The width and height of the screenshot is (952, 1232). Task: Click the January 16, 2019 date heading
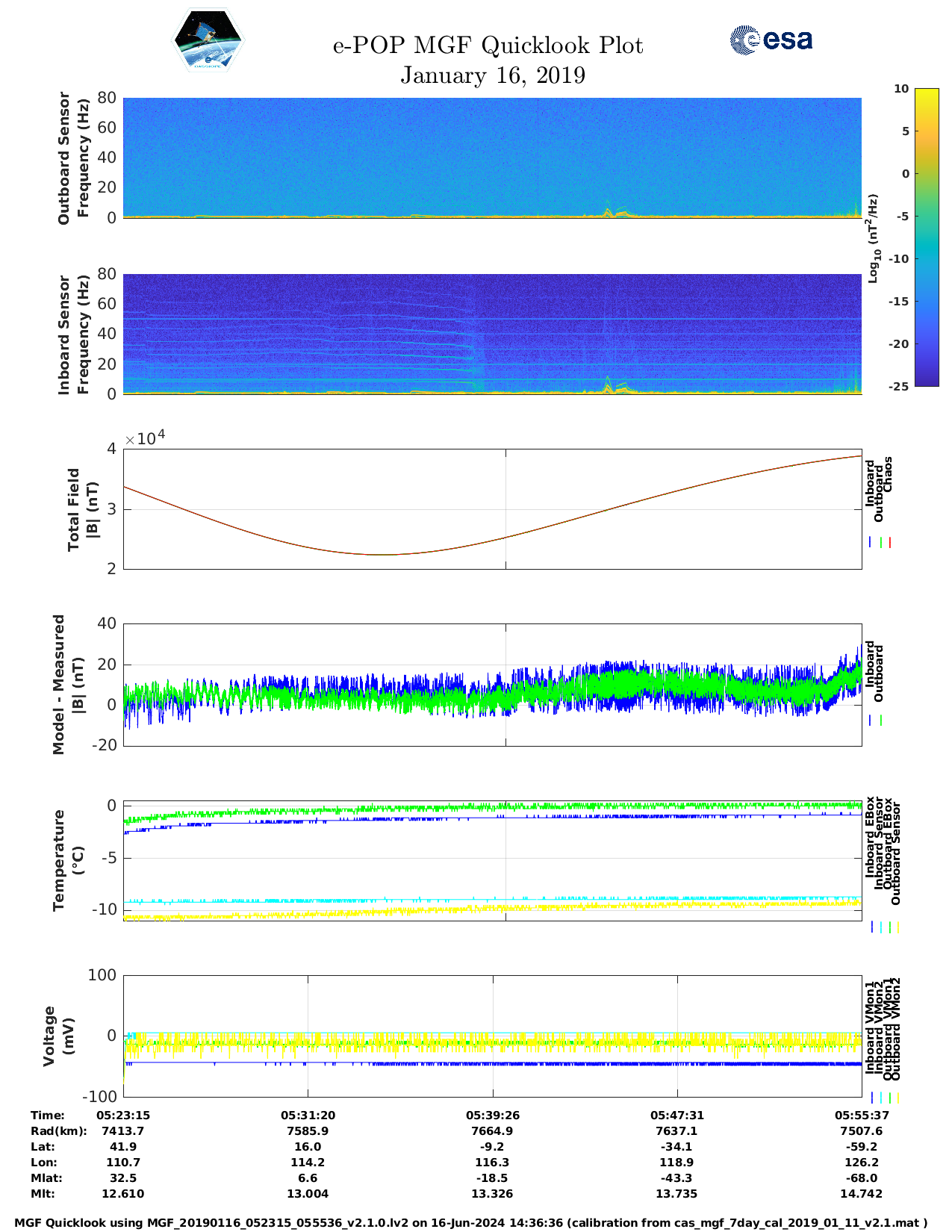(493, 75)
